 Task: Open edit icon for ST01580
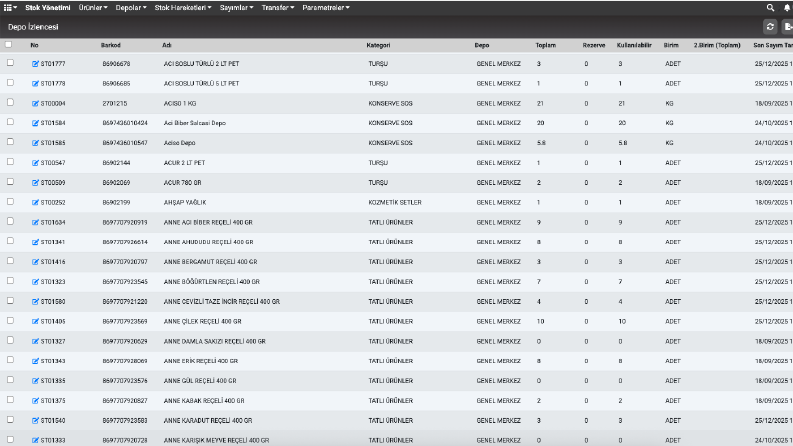35,302
